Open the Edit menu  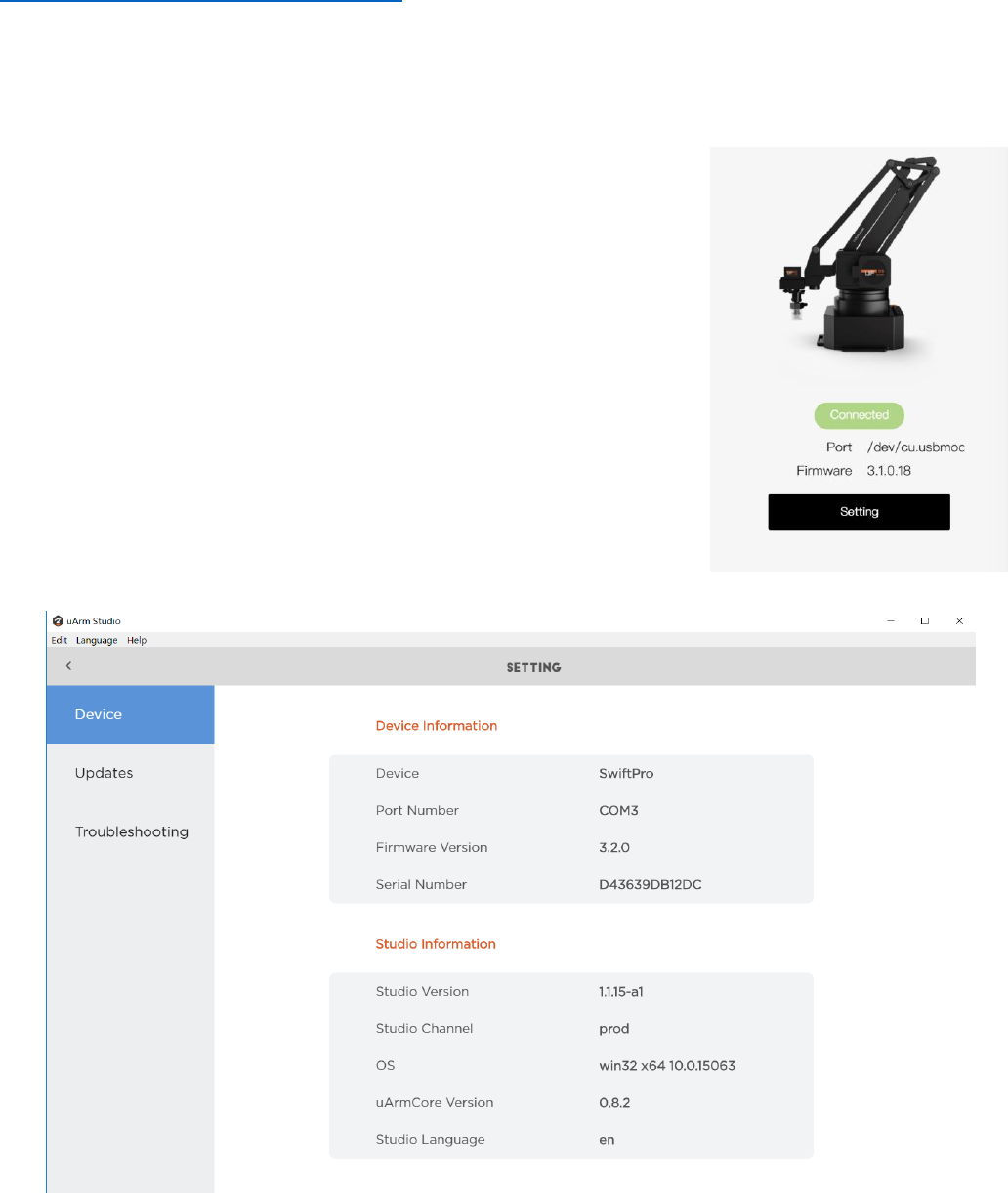[x=60, y=641]
